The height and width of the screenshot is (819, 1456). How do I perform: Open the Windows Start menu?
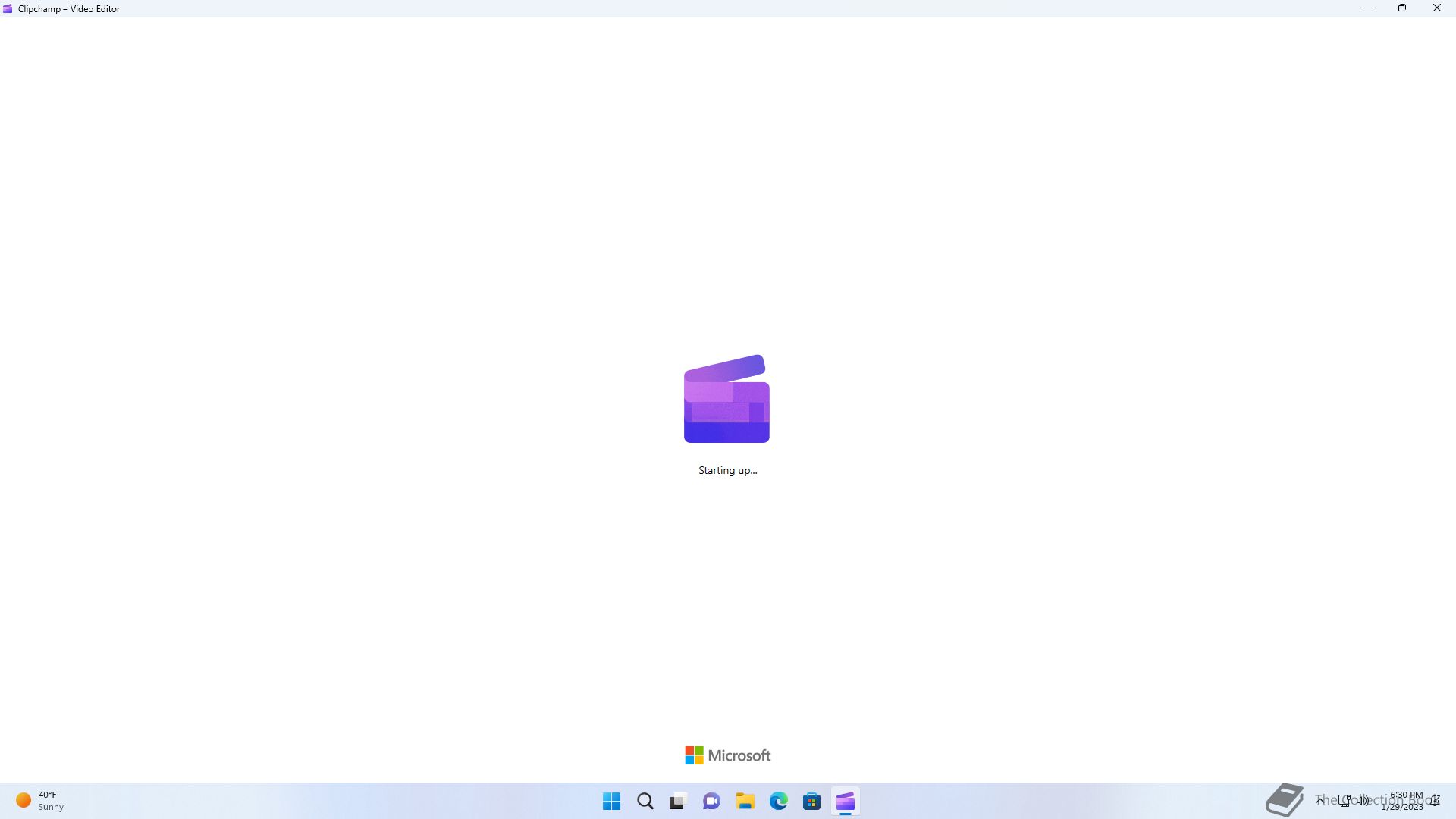(611, 802)
